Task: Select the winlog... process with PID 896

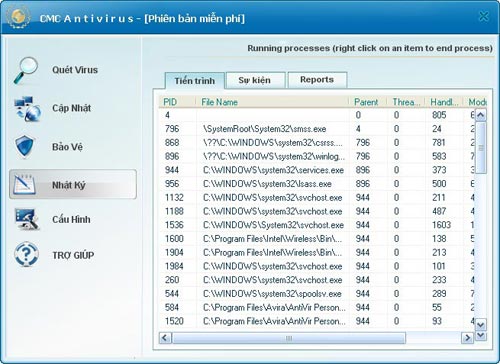Action: pos(317,156)
